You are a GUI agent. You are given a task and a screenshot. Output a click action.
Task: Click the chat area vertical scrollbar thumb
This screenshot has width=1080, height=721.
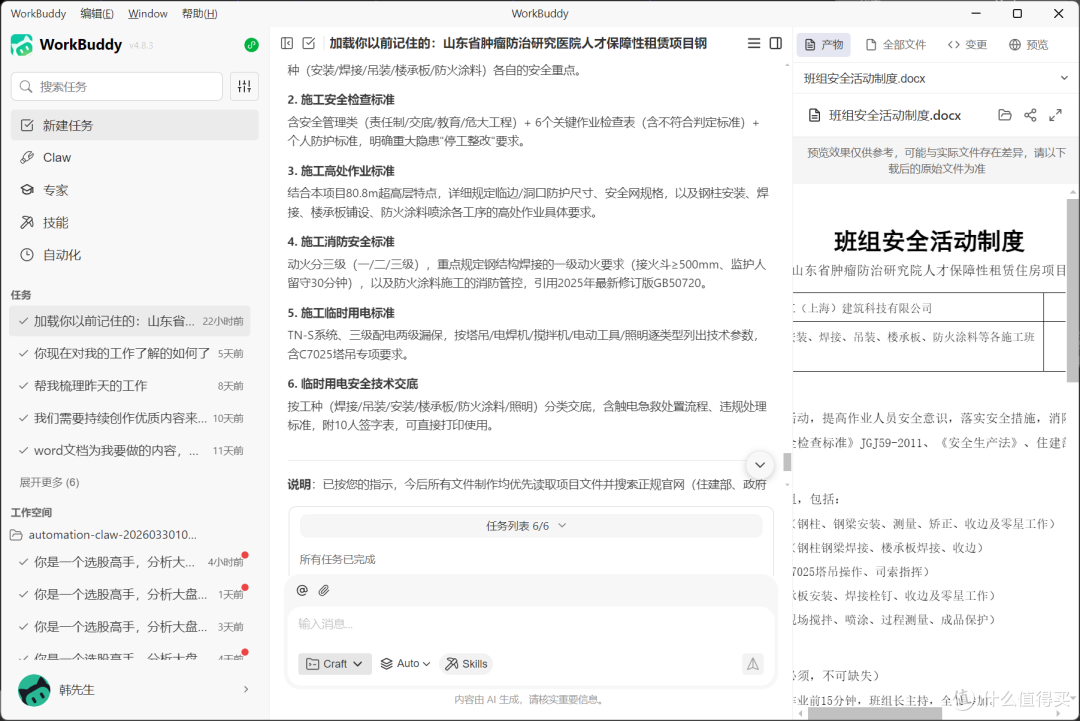[x=787, y=462]
